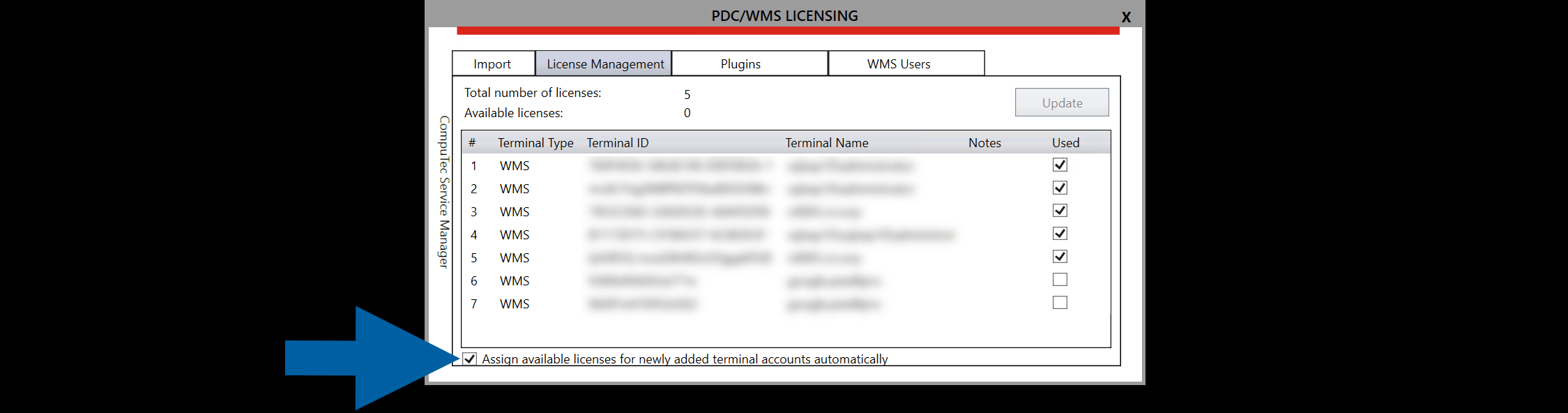
Task: Click the Terminal Type column header
Action: click(535, 142)
